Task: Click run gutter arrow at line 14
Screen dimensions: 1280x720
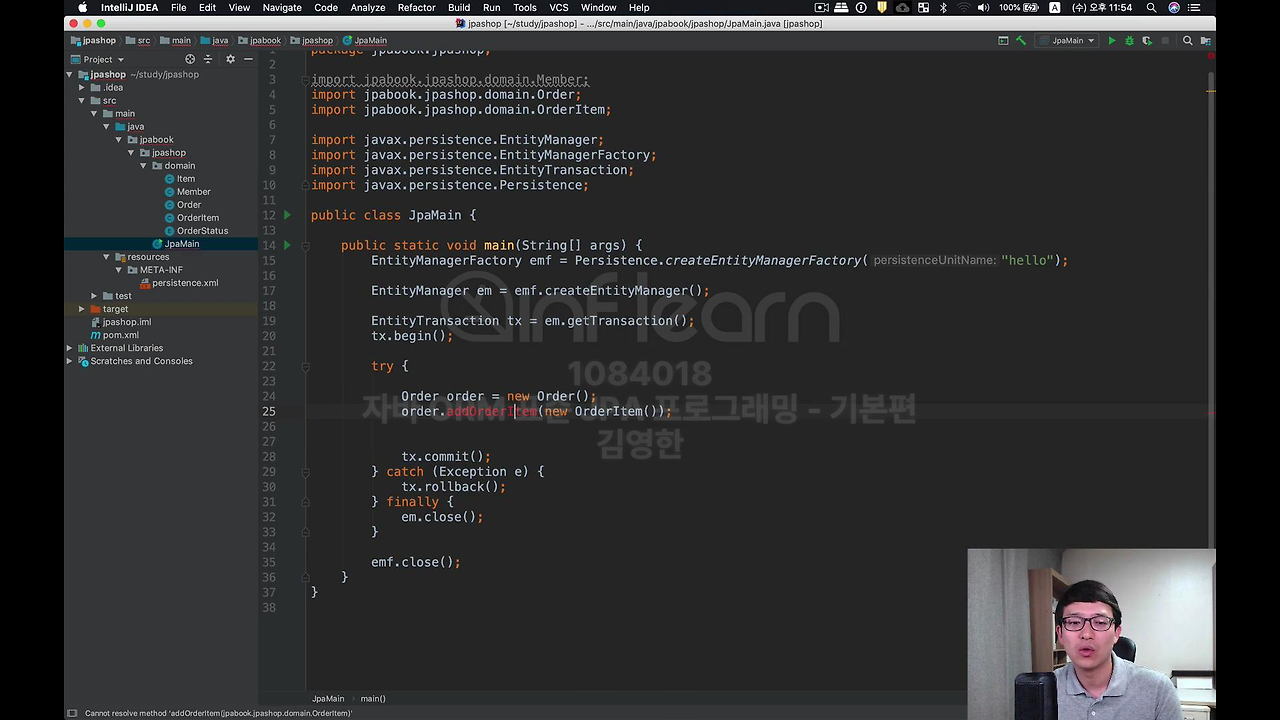Action: [287, 245]
